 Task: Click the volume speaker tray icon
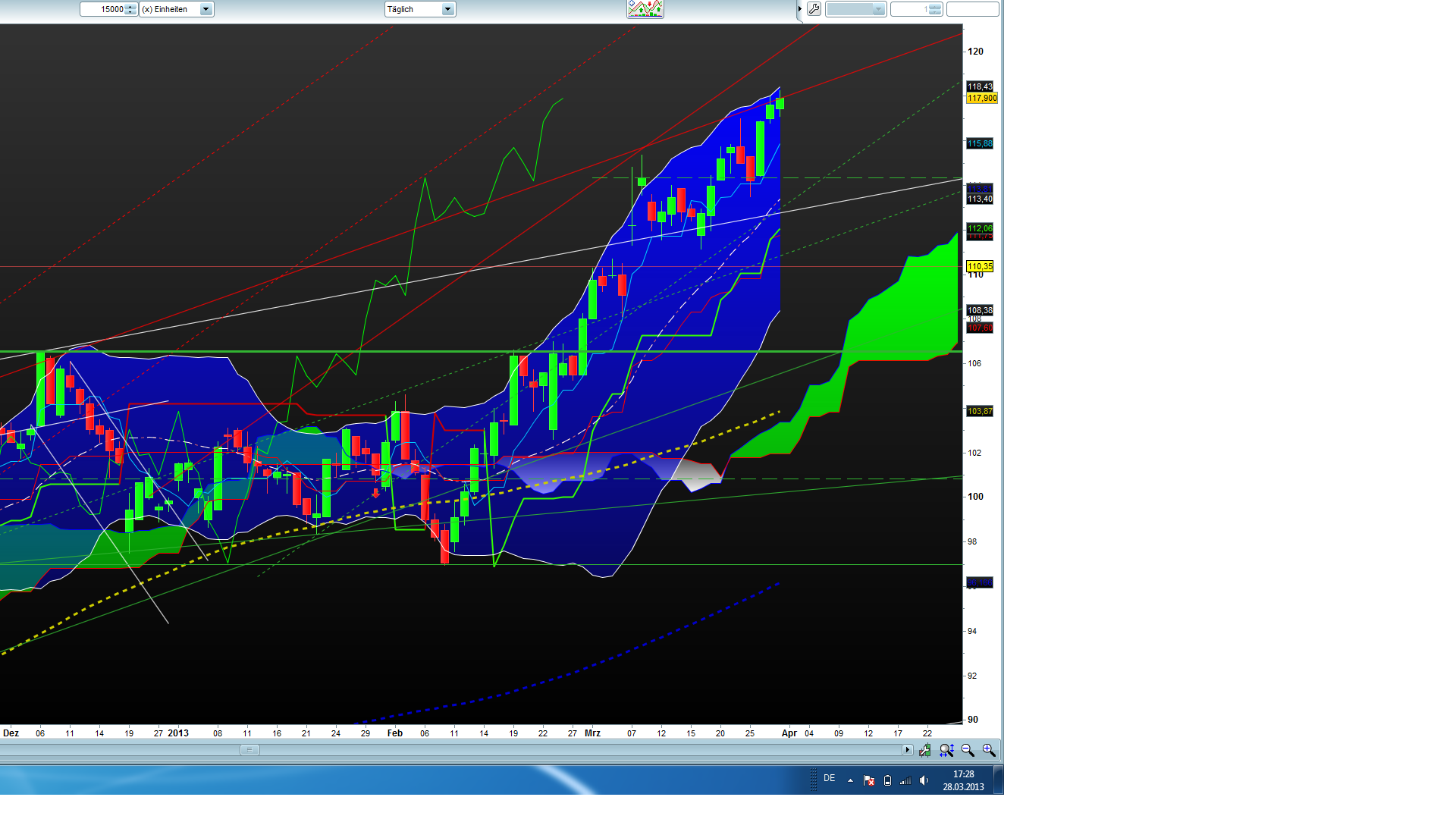coord(924,780)
